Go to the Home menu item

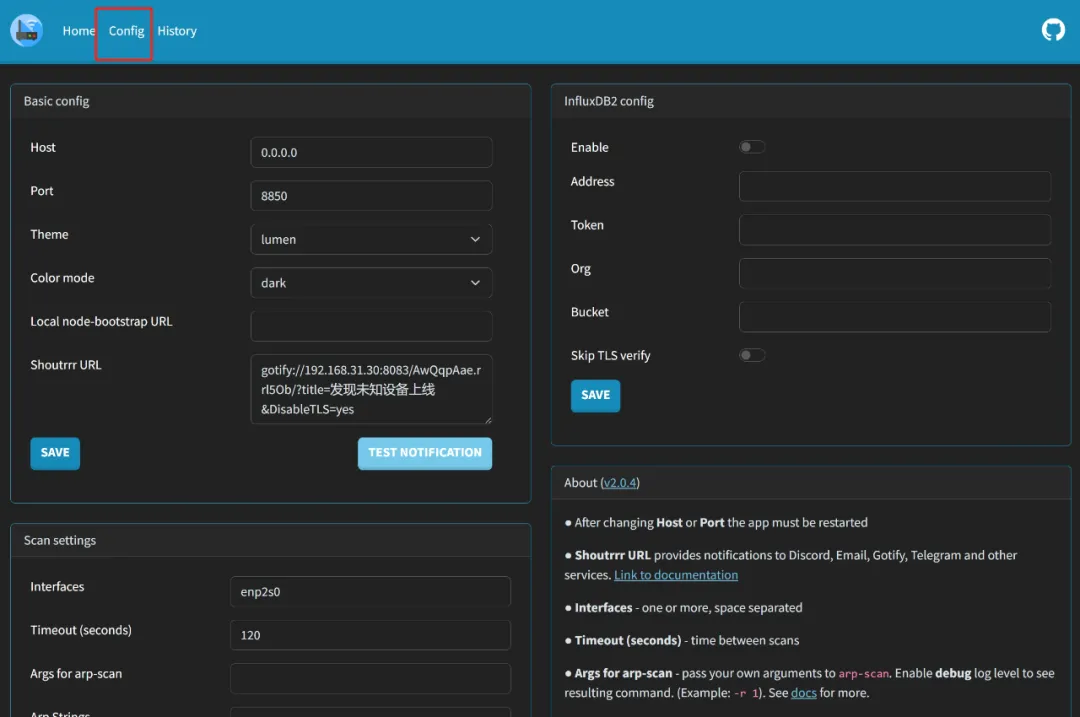click(x=78, y=31)
